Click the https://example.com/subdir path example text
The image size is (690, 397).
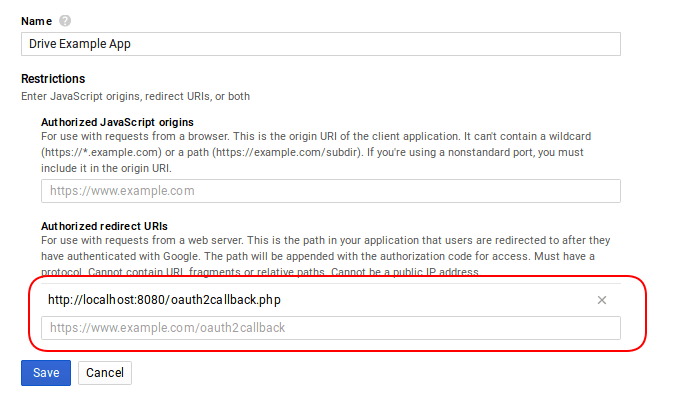pos(286,152)
